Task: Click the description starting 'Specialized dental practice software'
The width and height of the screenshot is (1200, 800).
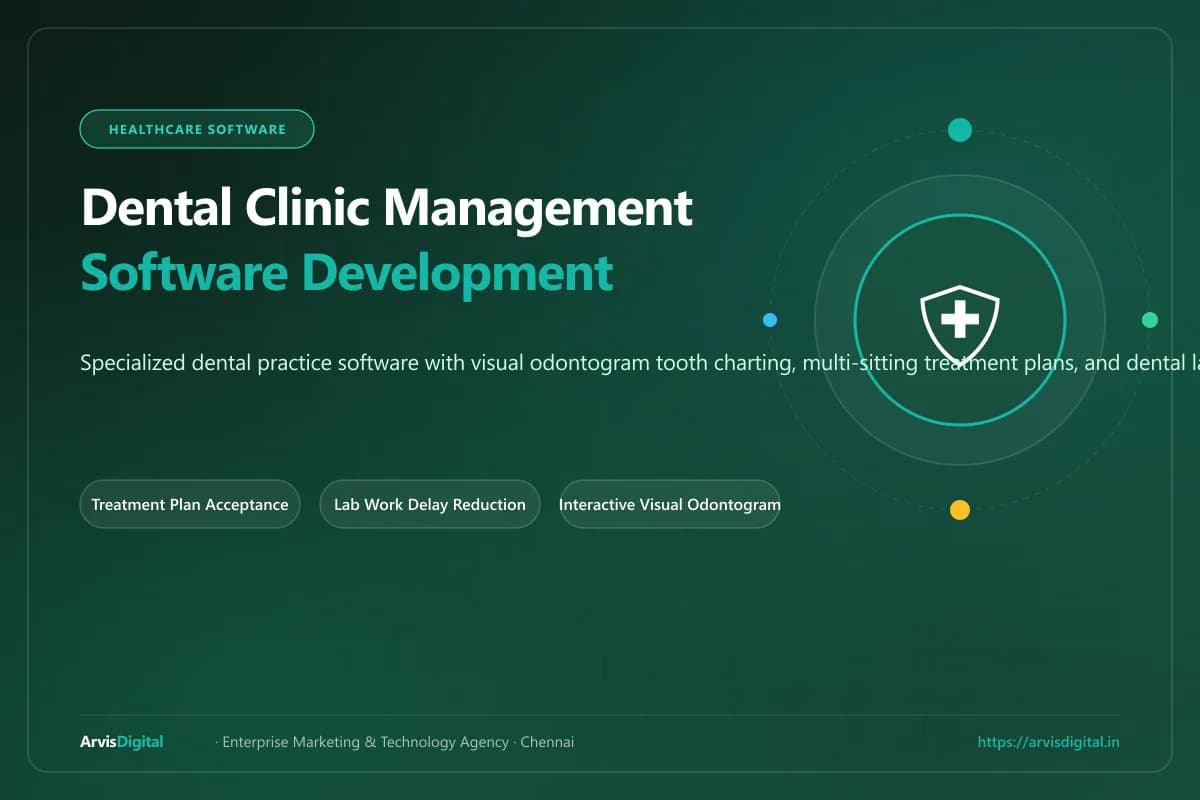Action: (640, 362)
